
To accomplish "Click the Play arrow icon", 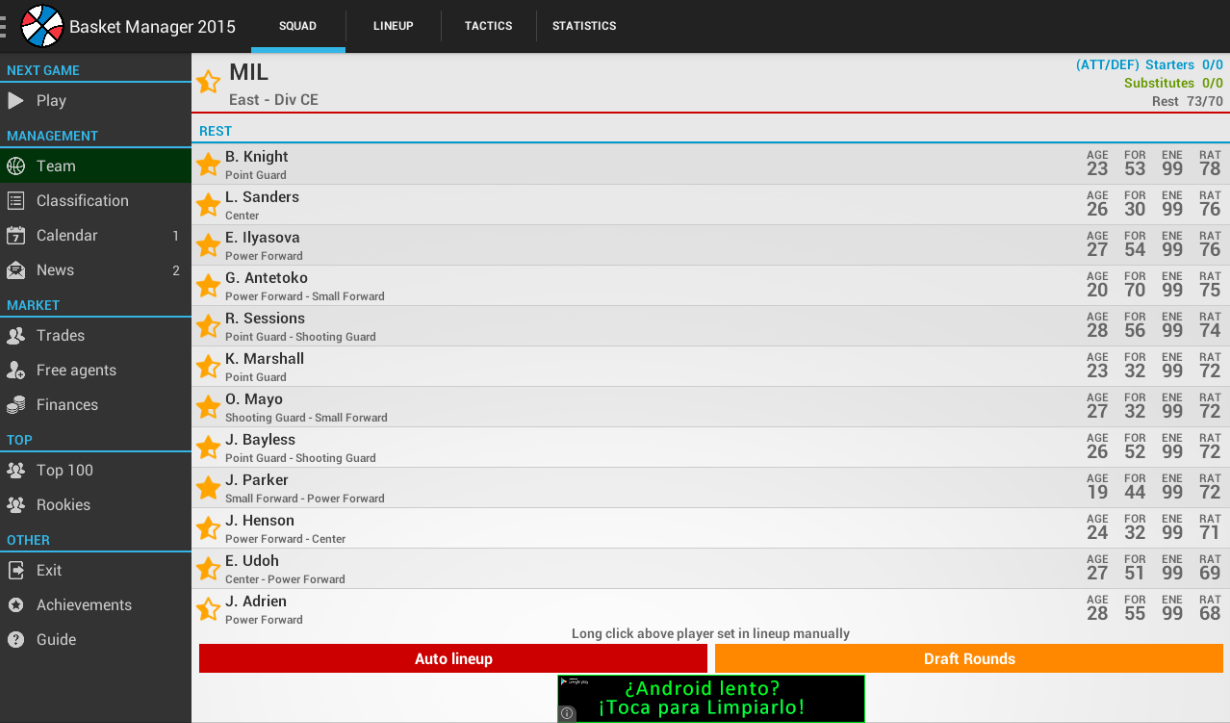I will pyautogui.click(x=16, y=101).
